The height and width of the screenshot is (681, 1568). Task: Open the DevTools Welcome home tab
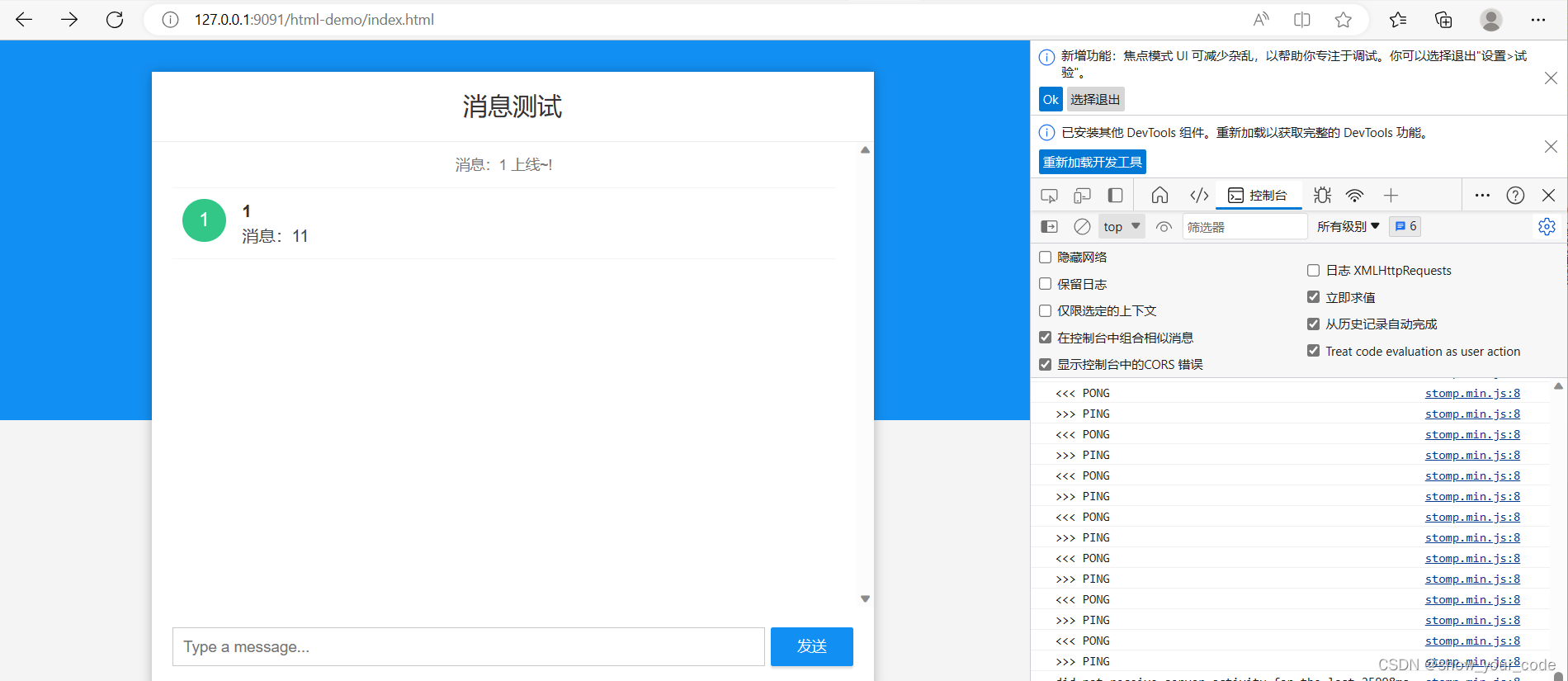1159,196
